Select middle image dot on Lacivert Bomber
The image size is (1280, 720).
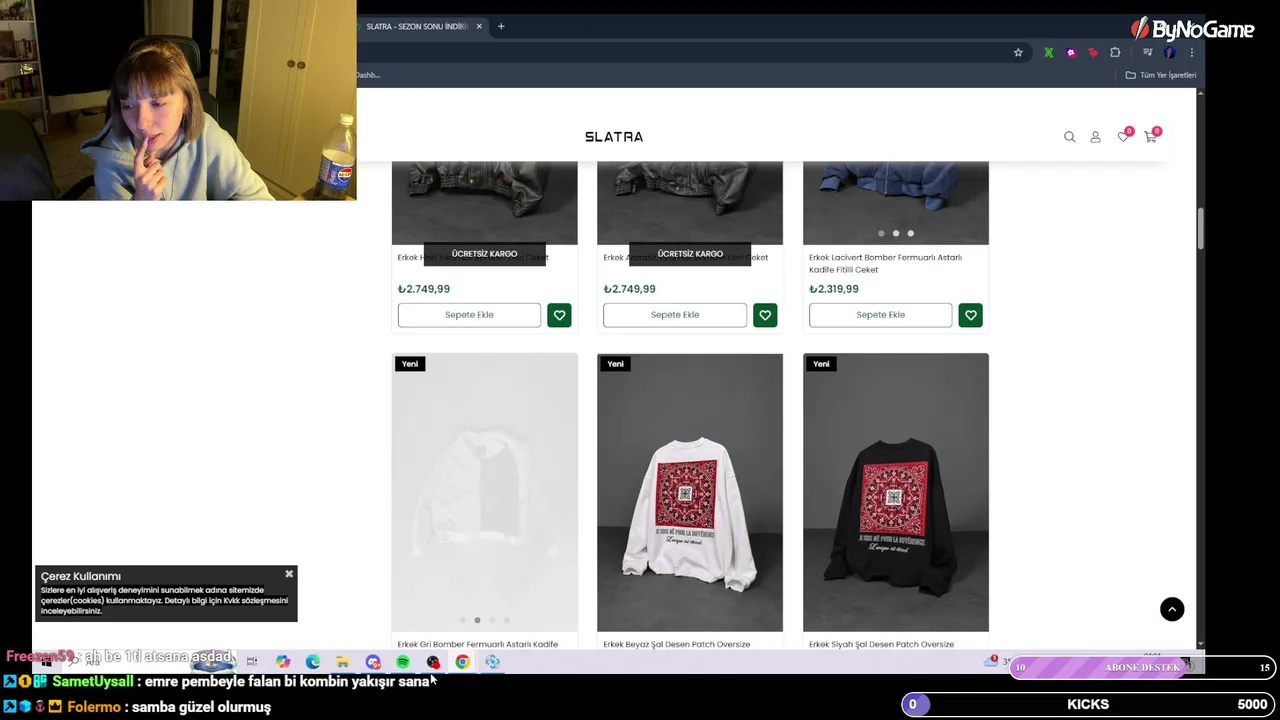896,233
